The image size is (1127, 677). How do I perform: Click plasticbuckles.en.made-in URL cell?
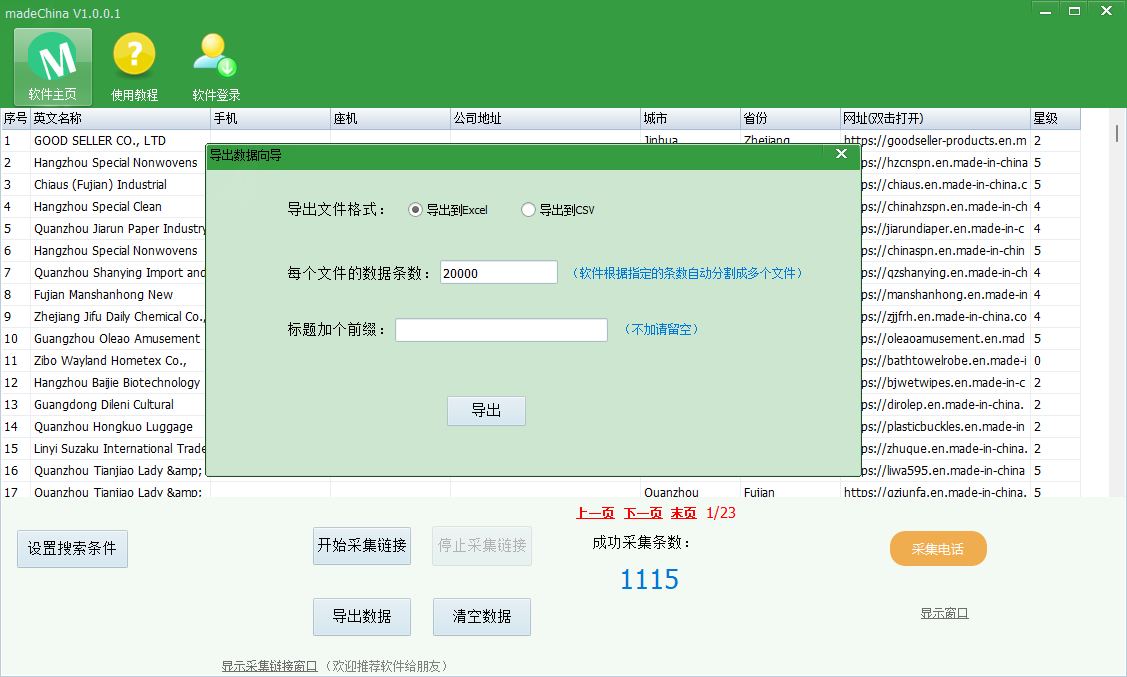(x=946, y=427)
